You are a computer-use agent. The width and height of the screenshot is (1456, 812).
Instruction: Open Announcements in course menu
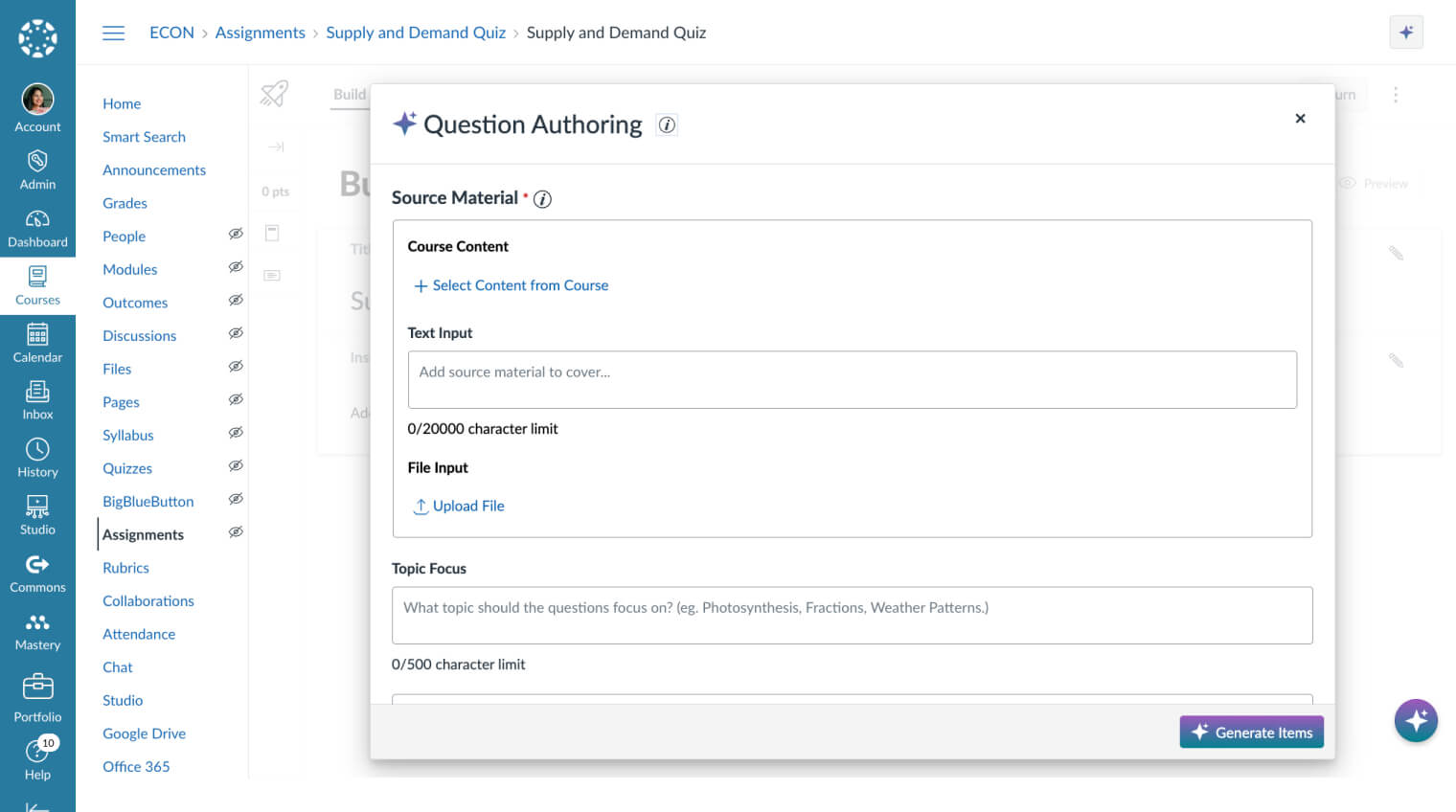(x=154, y=169)
